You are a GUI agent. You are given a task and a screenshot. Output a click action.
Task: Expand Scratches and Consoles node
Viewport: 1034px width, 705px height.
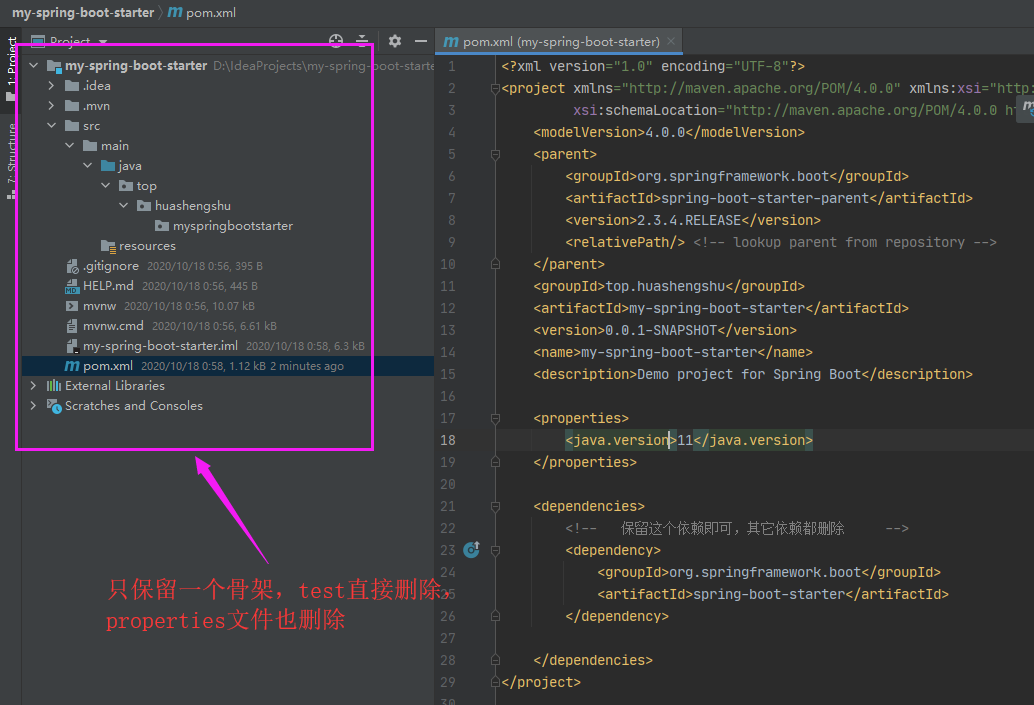click(x=34, y=406)
